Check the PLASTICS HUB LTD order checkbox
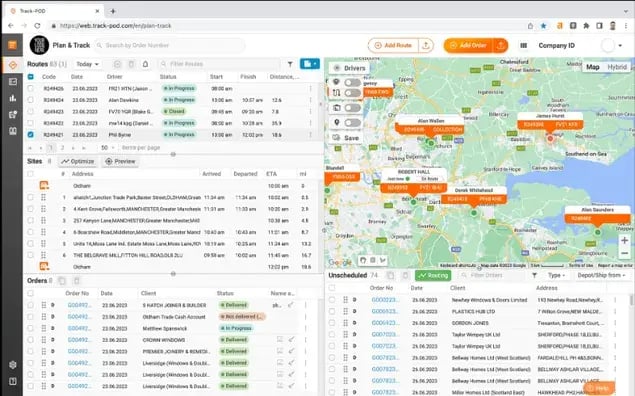 [x=332, y=311]
